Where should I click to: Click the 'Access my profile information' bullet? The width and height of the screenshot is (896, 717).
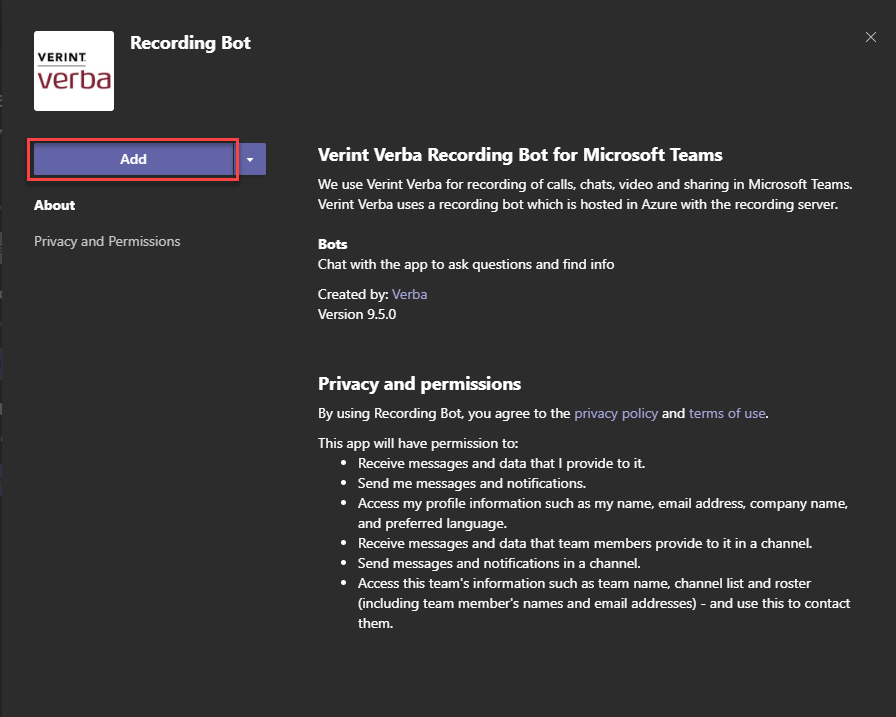pos(602,503)
